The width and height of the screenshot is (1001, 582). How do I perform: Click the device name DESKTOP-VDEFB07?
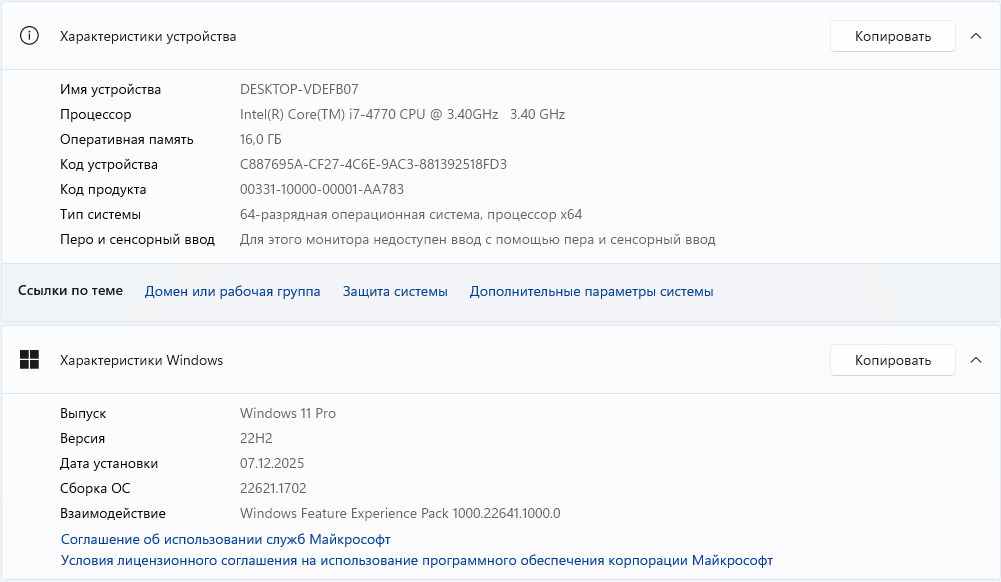pyautogui.click(x=299, y=89)
